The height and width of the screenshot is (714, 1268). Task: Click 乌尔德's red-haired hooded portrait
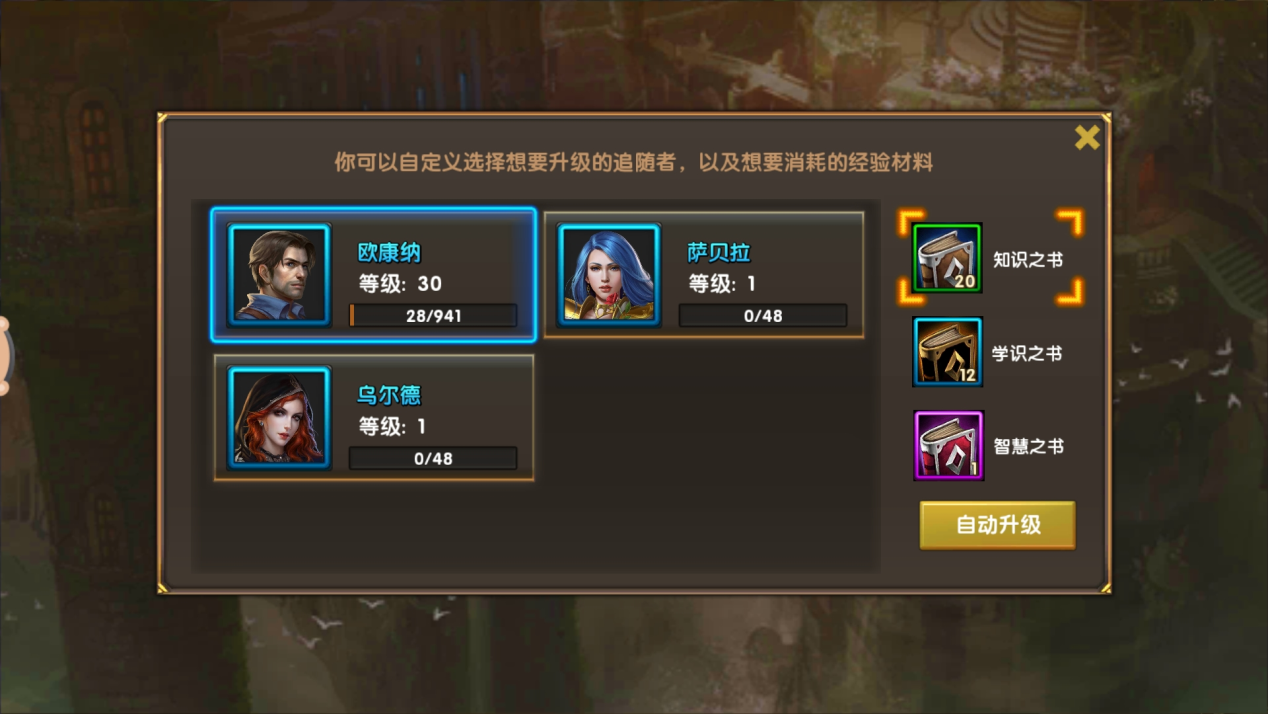[x=279, y=417]
